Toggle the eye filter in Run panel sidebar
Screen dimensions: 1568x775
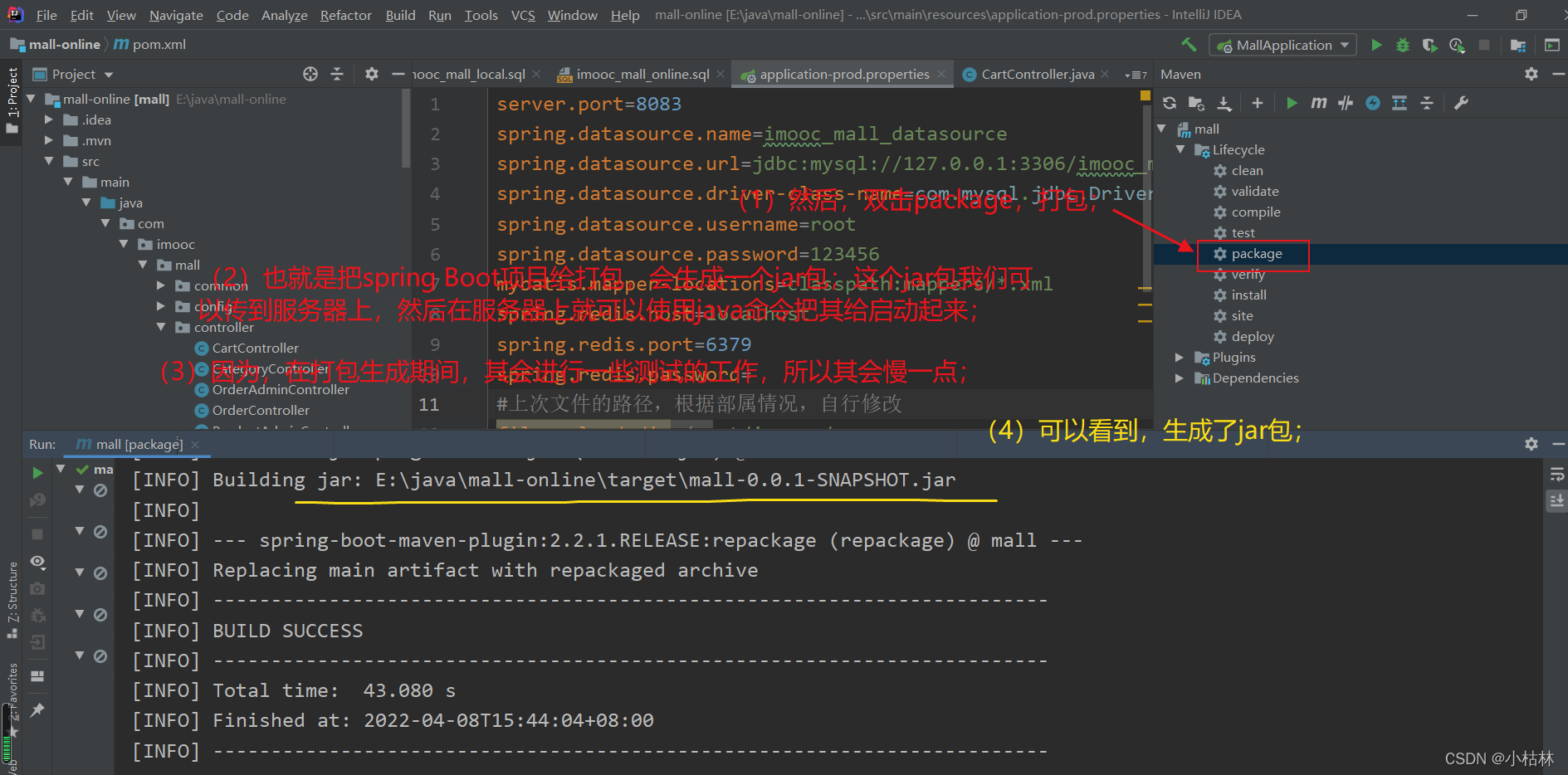tap(37, 562)
